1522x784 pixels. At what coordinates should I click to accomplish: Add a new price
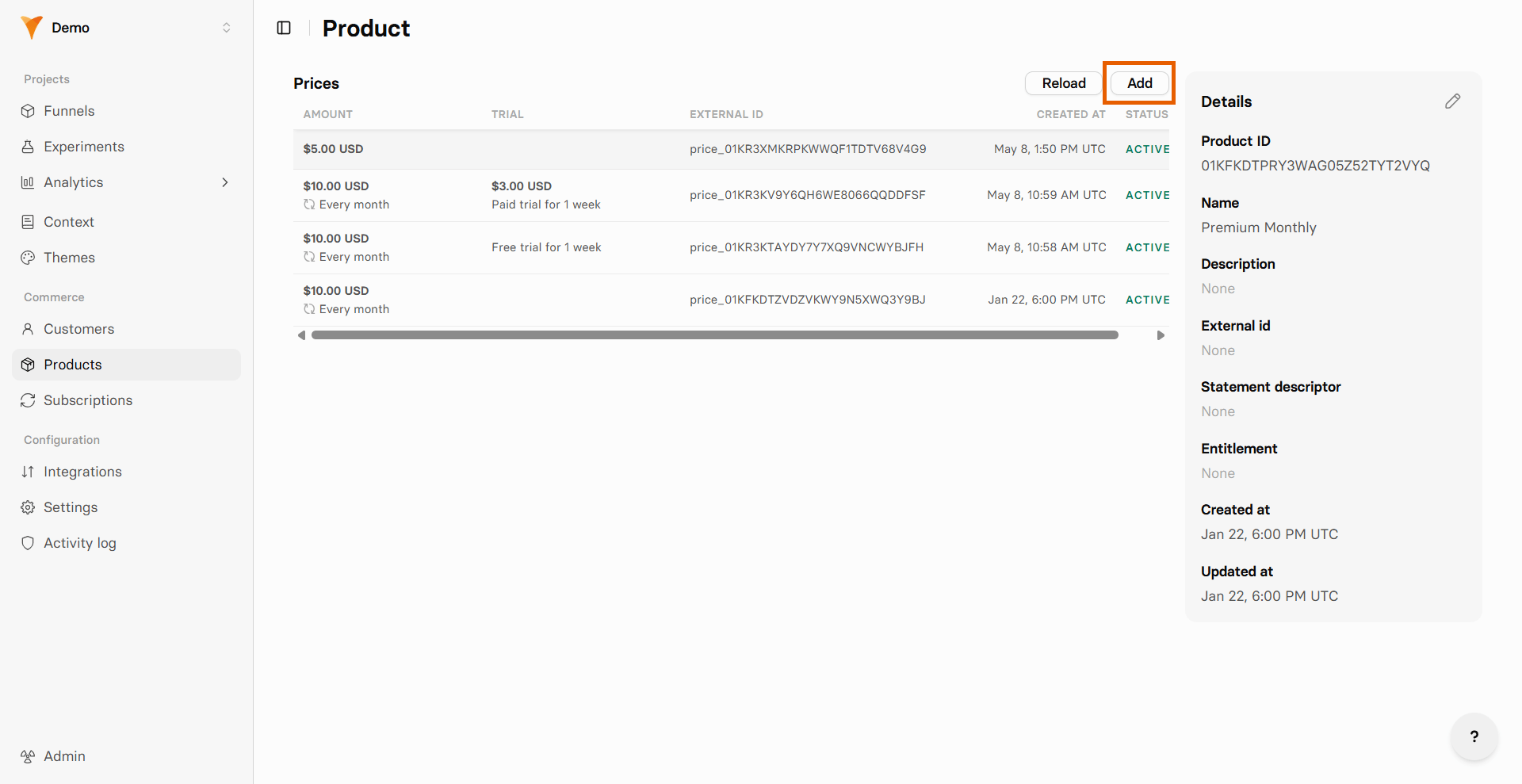1140,83
